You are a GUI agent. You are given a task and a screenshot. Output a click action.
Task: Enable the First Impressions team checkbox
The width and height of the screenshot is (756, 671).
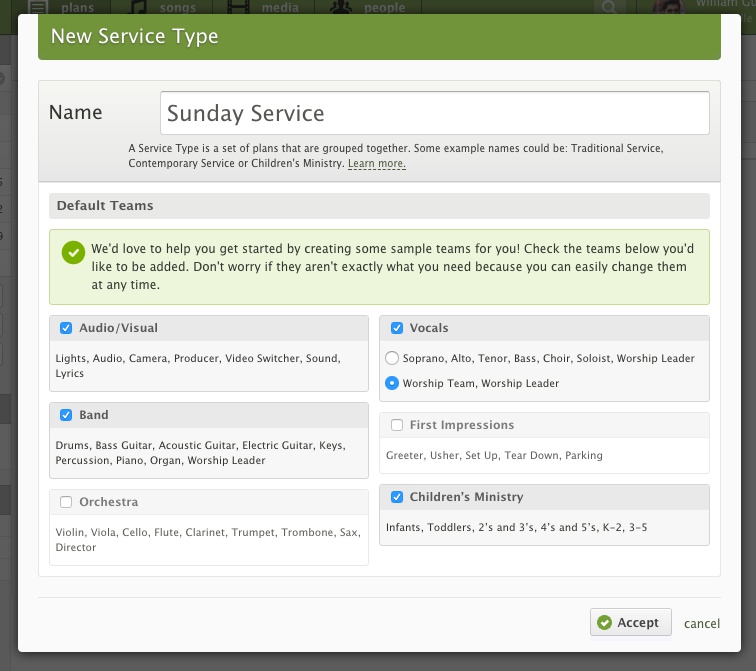pos(397,425)
